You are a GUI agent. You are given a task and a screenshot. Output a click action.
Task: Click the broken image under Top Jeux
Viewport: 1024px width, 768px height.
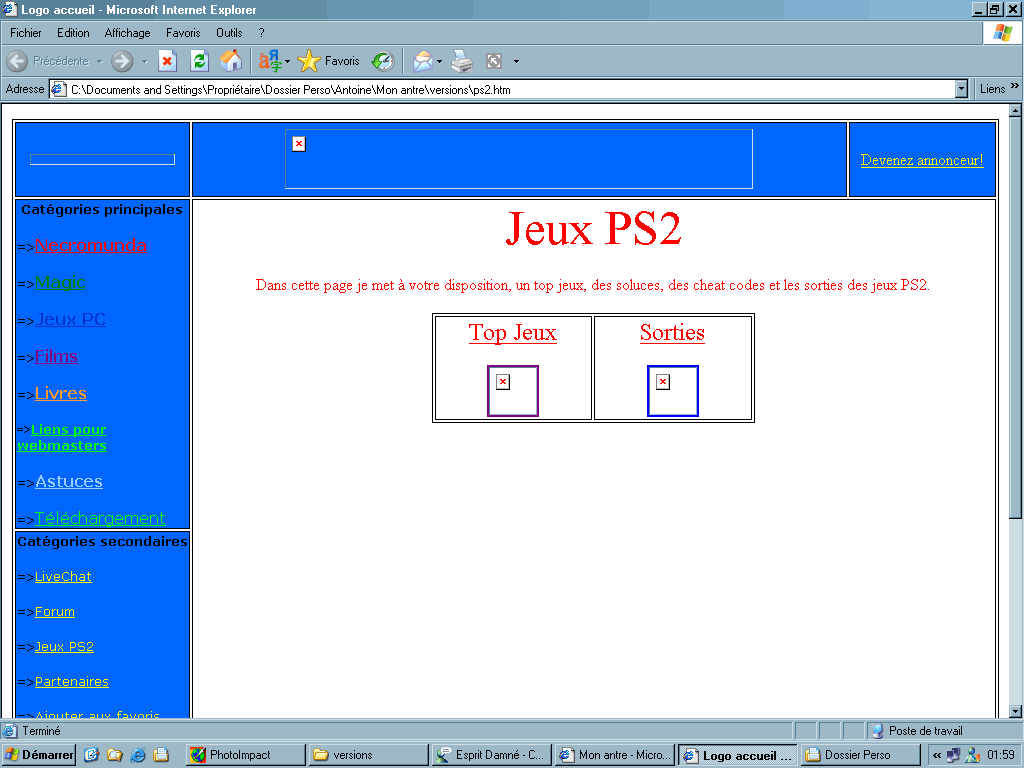pos(503,382)
